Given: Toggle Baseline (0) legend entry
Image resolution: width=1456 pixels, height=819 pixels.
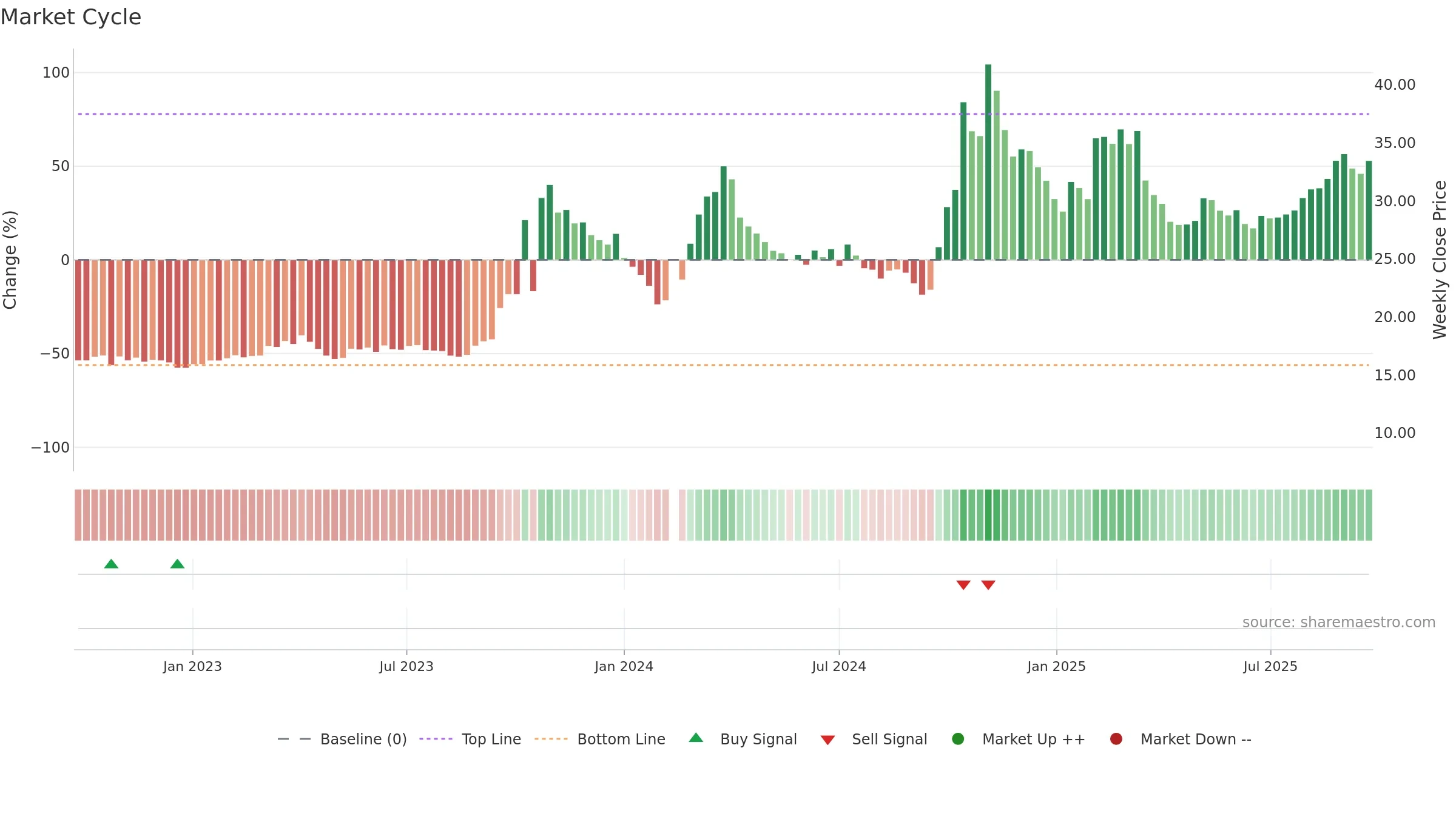Looking at the screenshot, I should pos(342,739).
